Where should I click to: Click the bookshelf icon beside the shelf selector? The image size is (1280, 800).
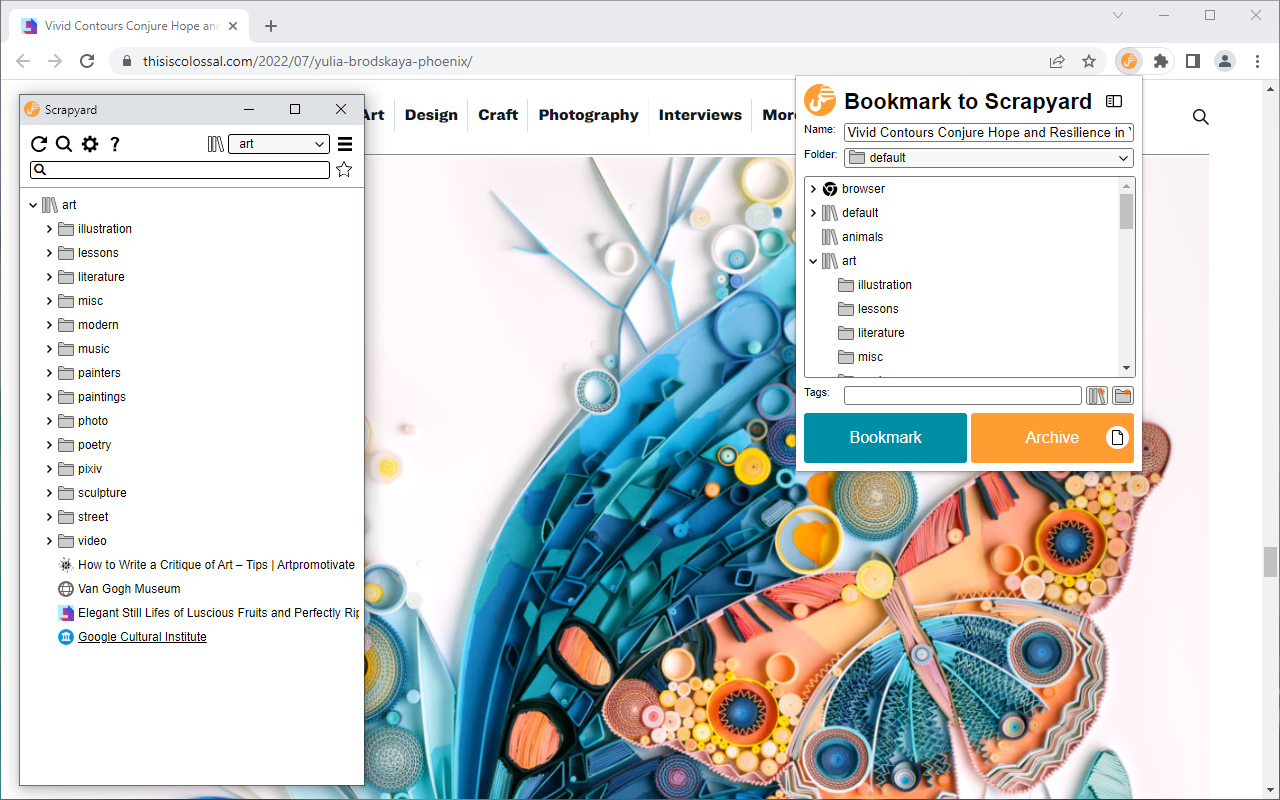[215, 143]
